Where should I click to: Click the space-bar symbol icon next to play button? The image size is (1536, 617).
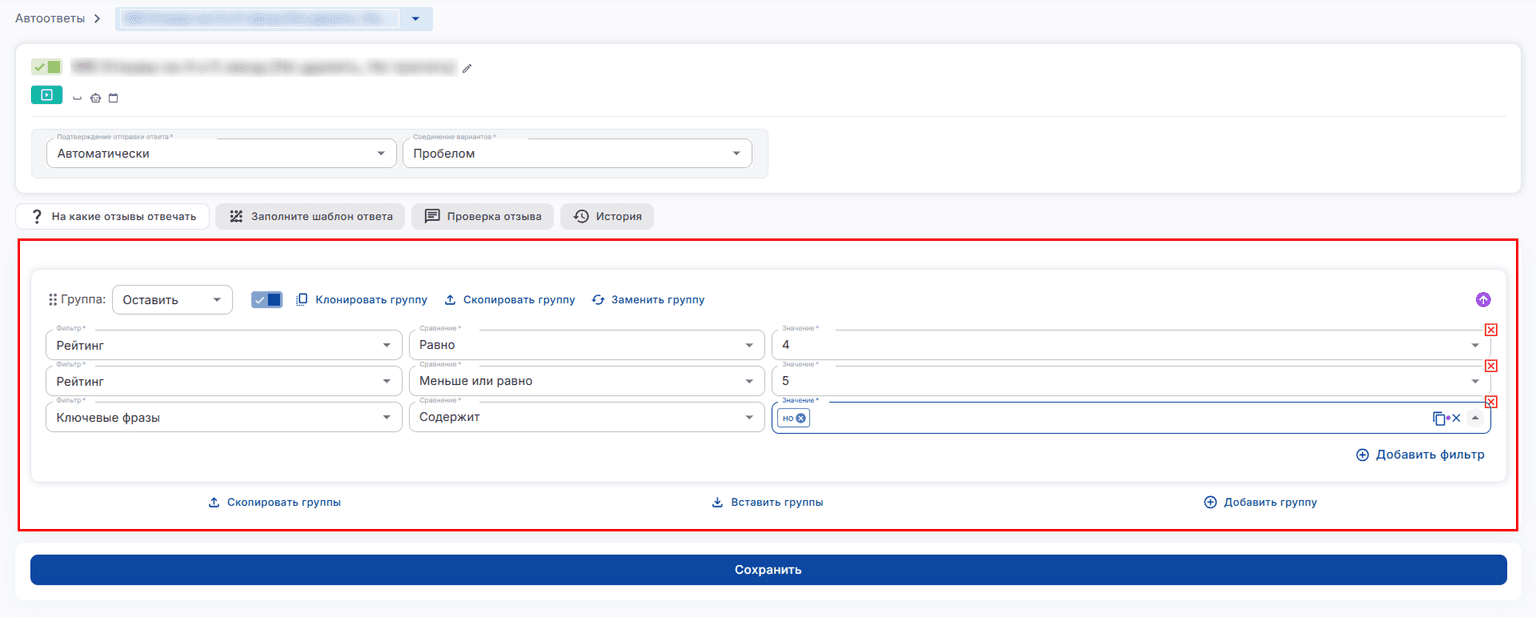(78, 99)
